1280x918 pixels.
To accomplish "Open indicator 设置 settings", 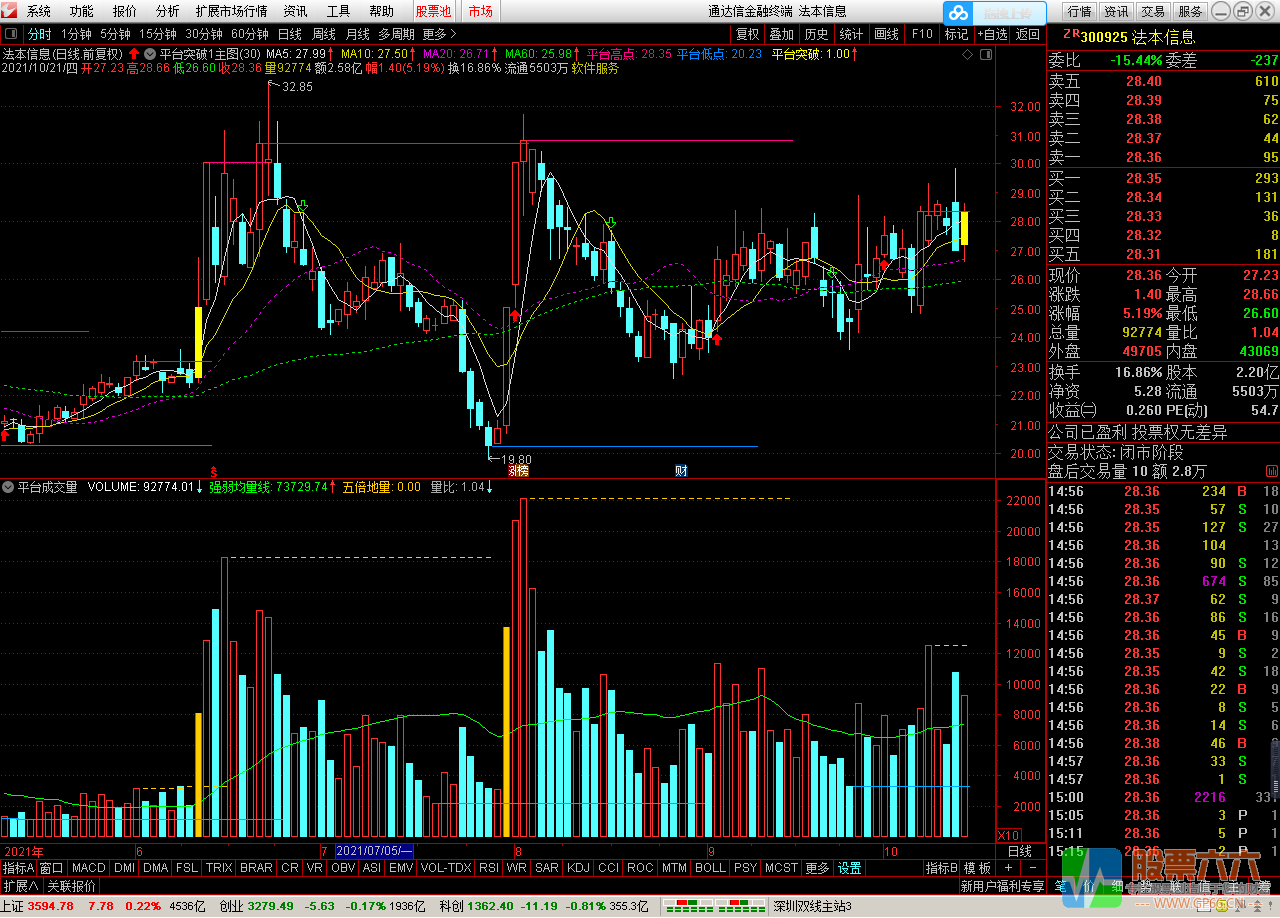I will [x=850, y=868].
